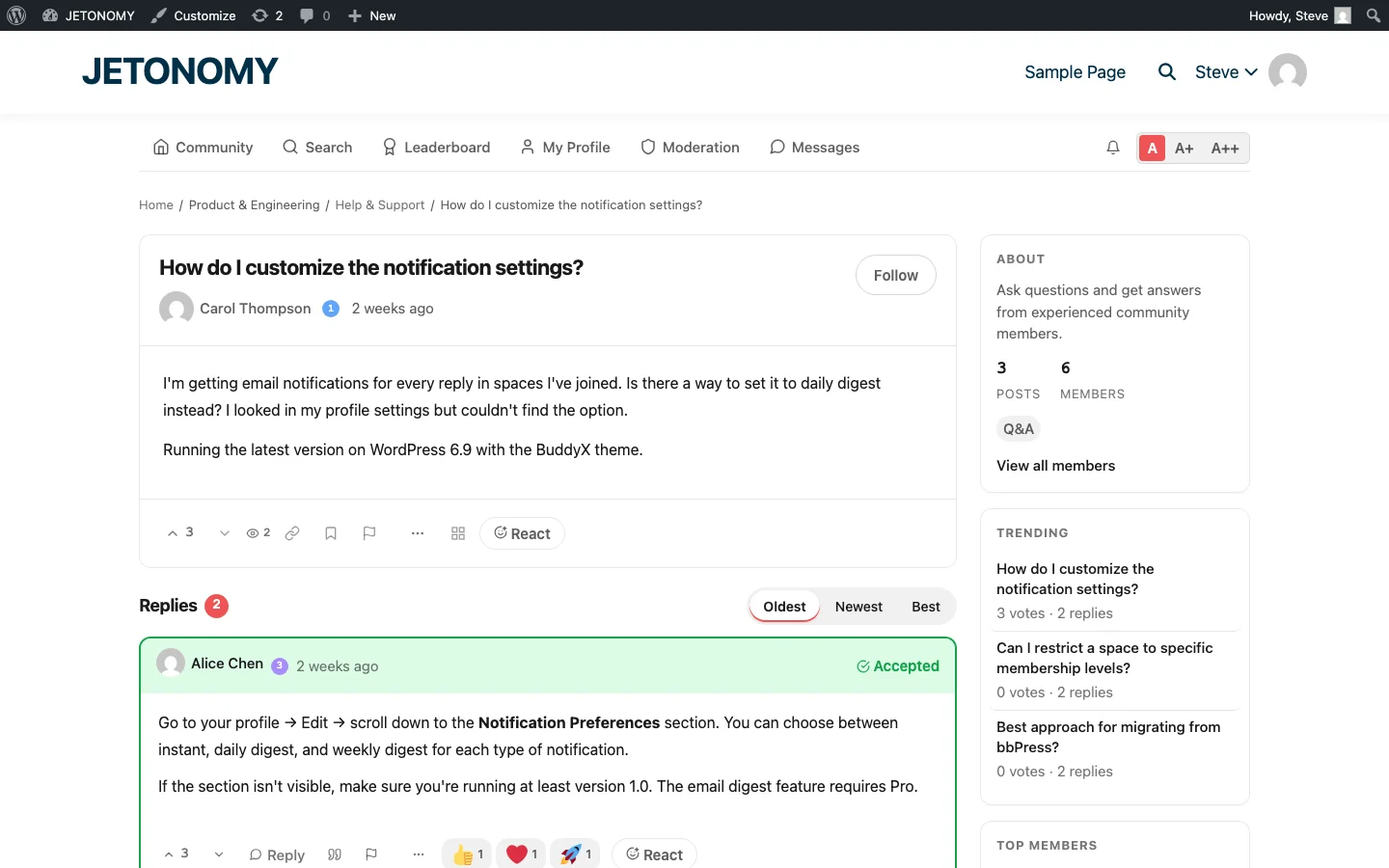Open the Leaderboard section

(436, 147)
